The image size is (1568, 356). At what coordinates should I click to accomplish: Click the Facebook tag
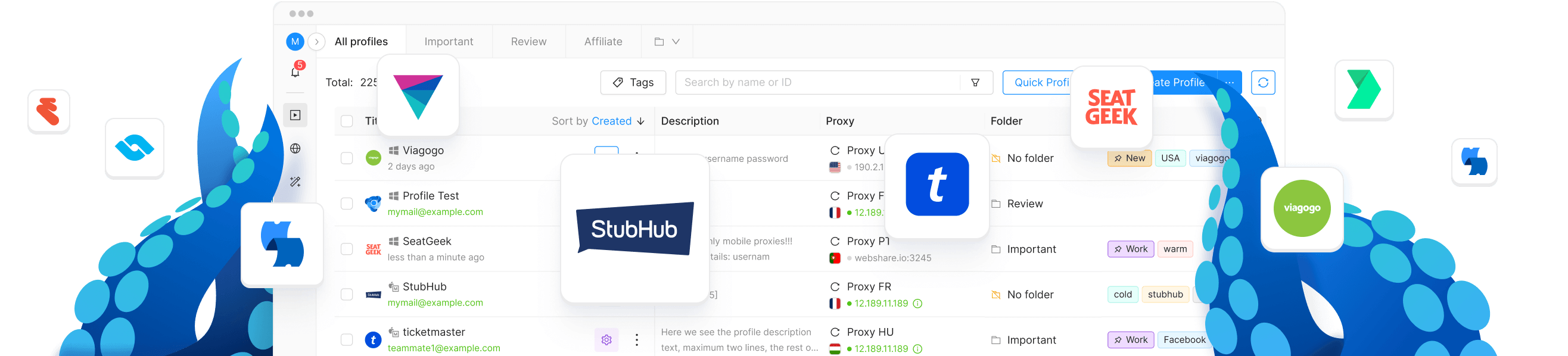(x=1184, y=340)
